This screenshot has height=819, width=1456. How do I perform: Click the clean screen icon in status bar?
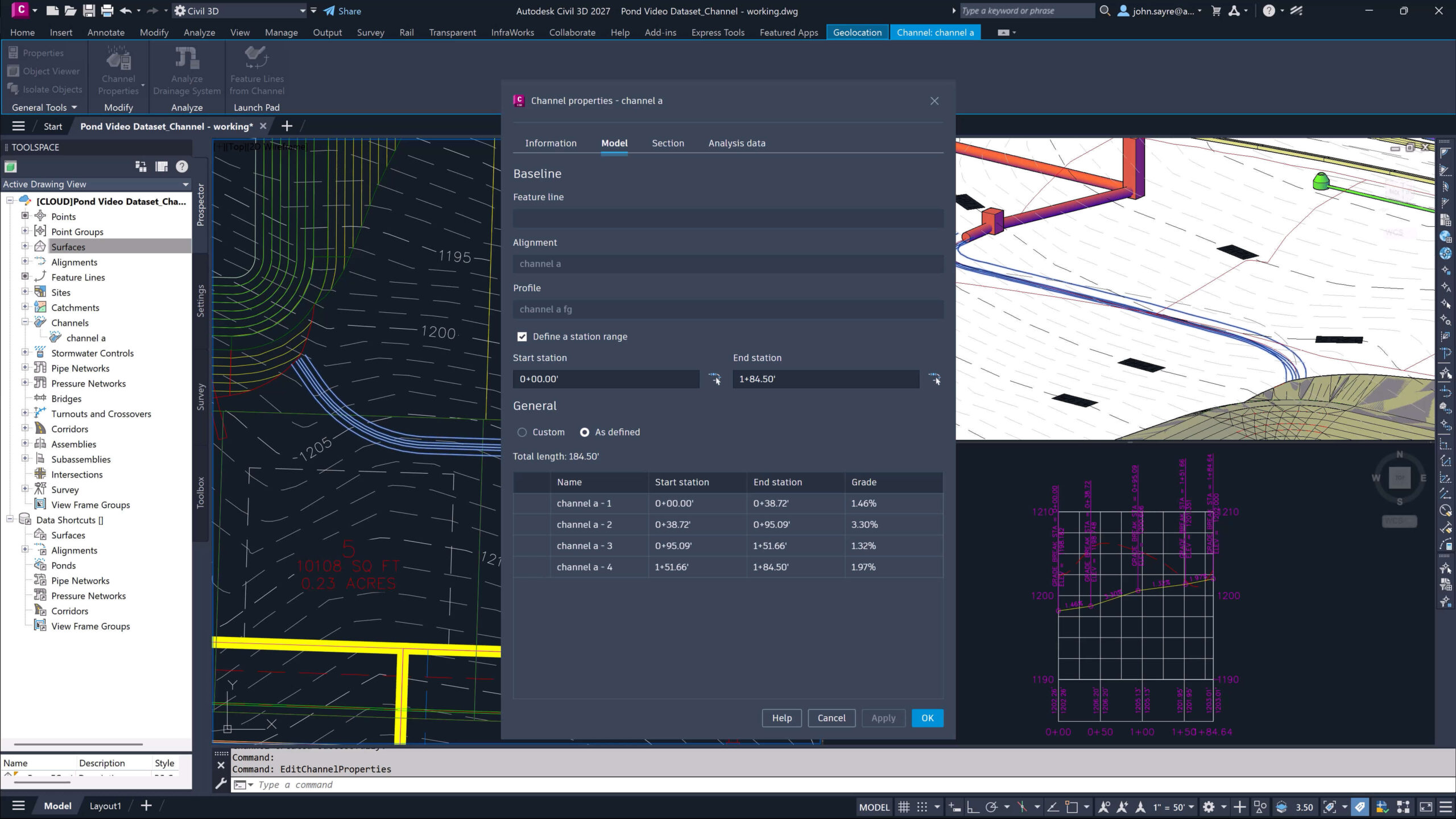[1426, 807]
